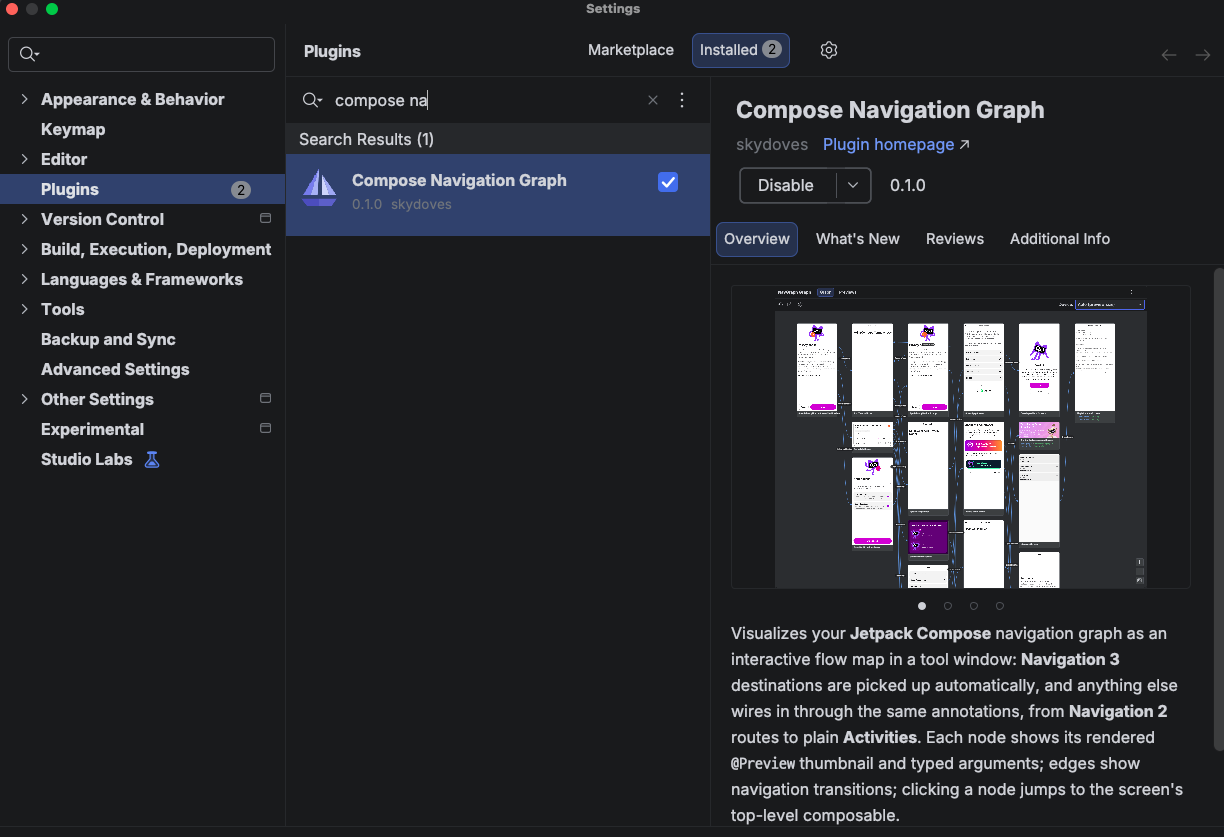Click the Compose Navigation Graph sailboat icon
The image size is (1224, 837).
pos(320,188)
